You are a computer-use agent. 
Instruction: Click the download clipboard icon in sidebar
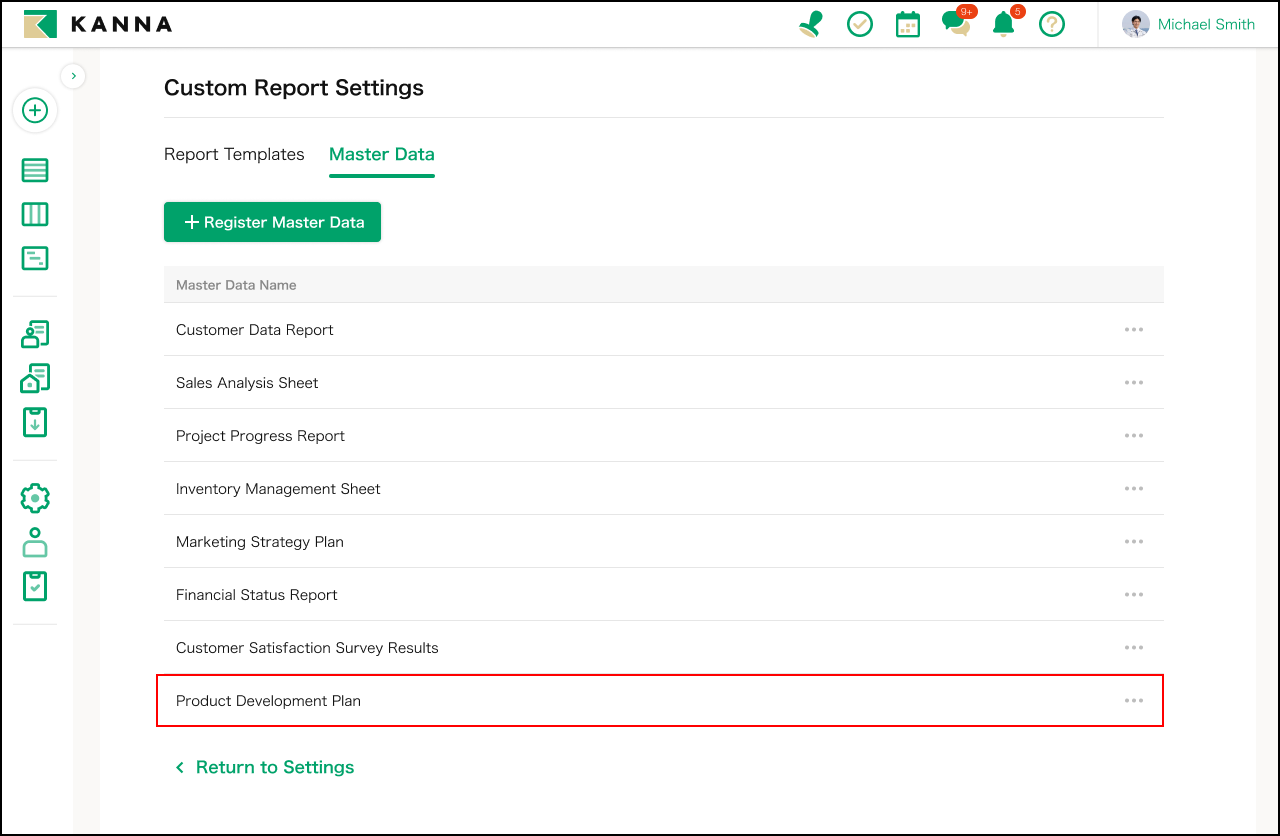35,422
